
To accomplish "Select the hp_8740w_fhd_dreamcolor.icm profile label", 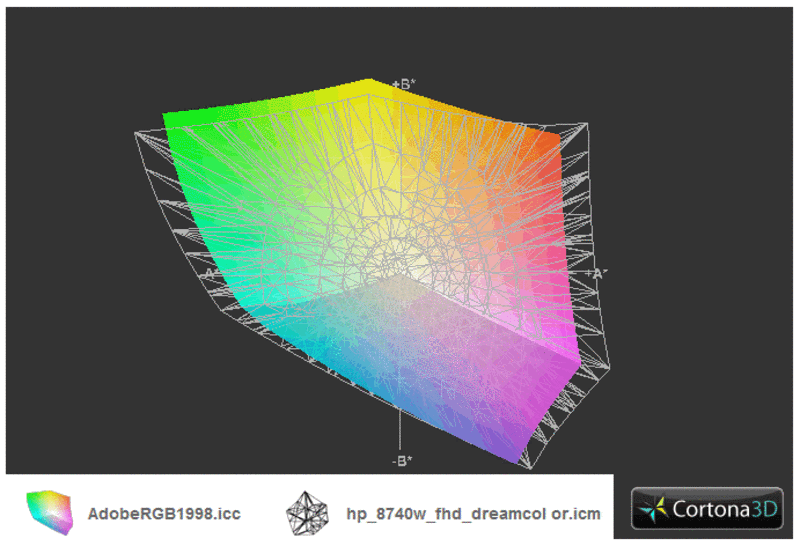I will (x=476, y=514).
